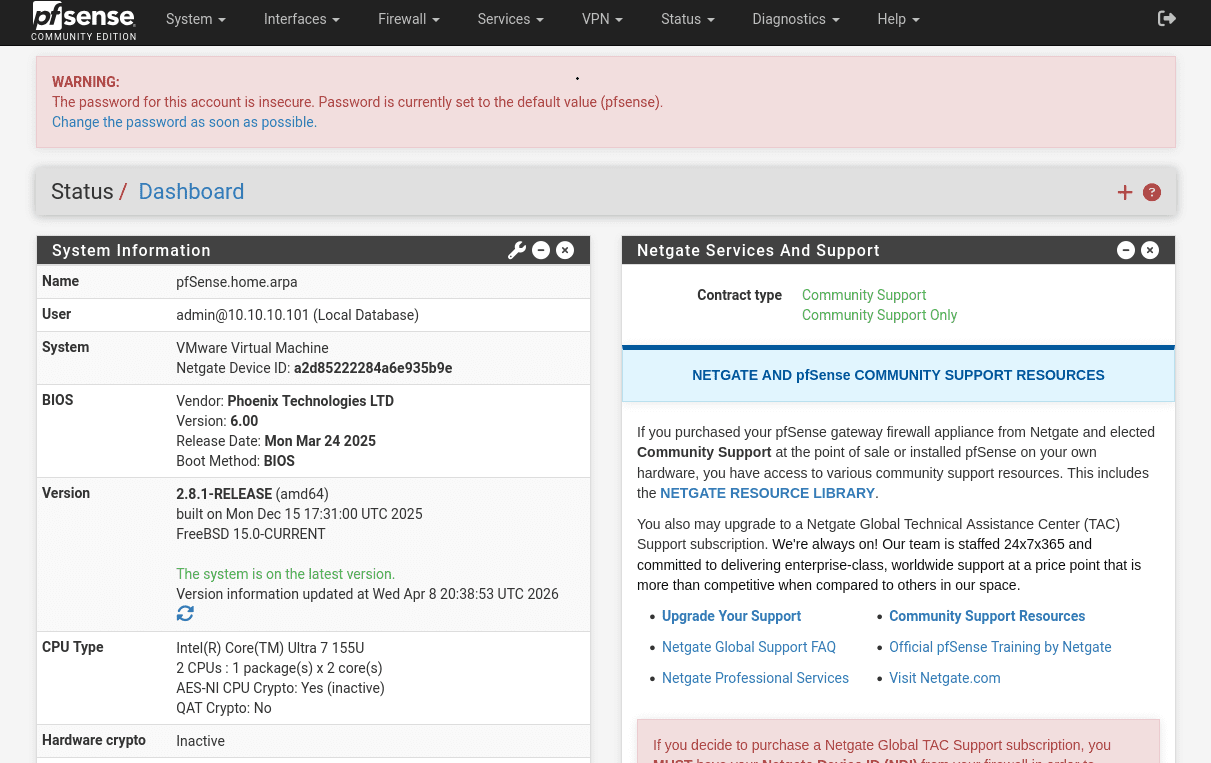1211x763 pixels.
Task: Collapse the System Information widget
Action: [541, 250]
